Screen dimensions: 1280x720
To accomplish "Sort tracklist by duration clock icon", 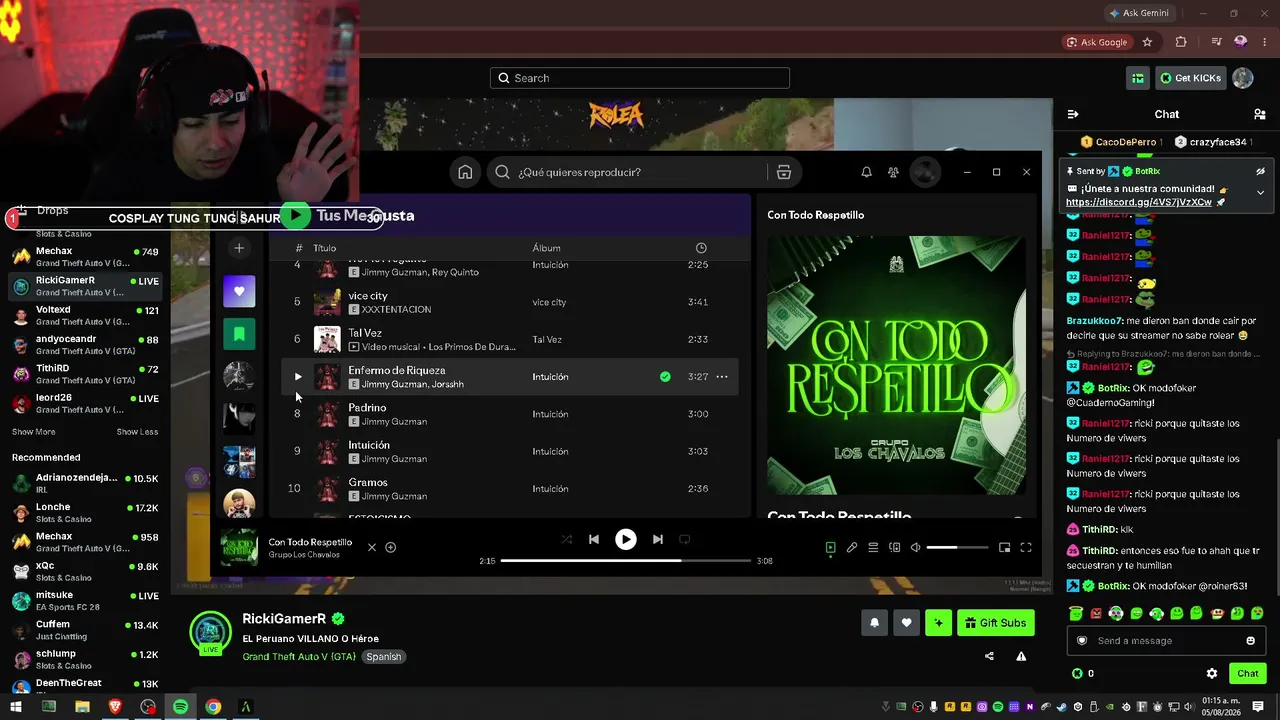I will point(701,248).
